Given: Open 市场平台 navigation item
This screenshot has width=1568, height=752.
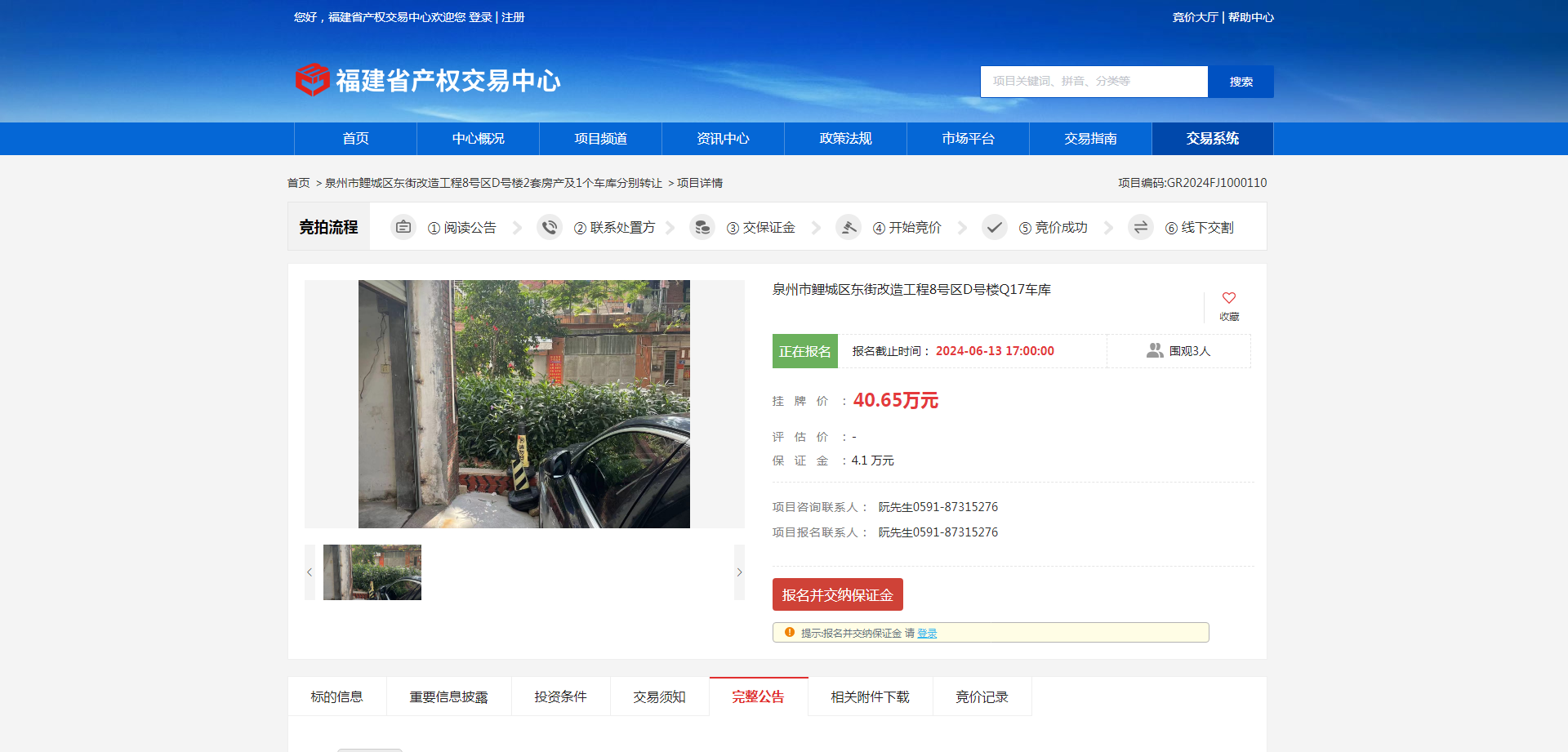Looking at the screenshot, I should point(968,139).
